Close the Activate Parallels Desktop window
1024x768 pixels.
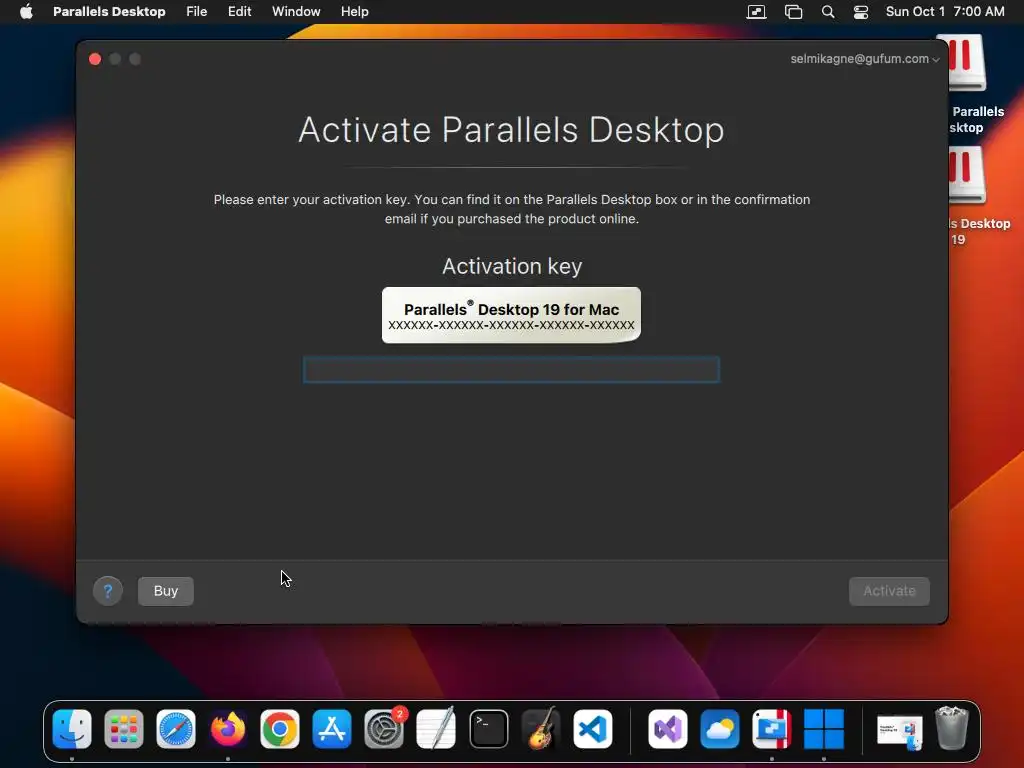[95, 59]
